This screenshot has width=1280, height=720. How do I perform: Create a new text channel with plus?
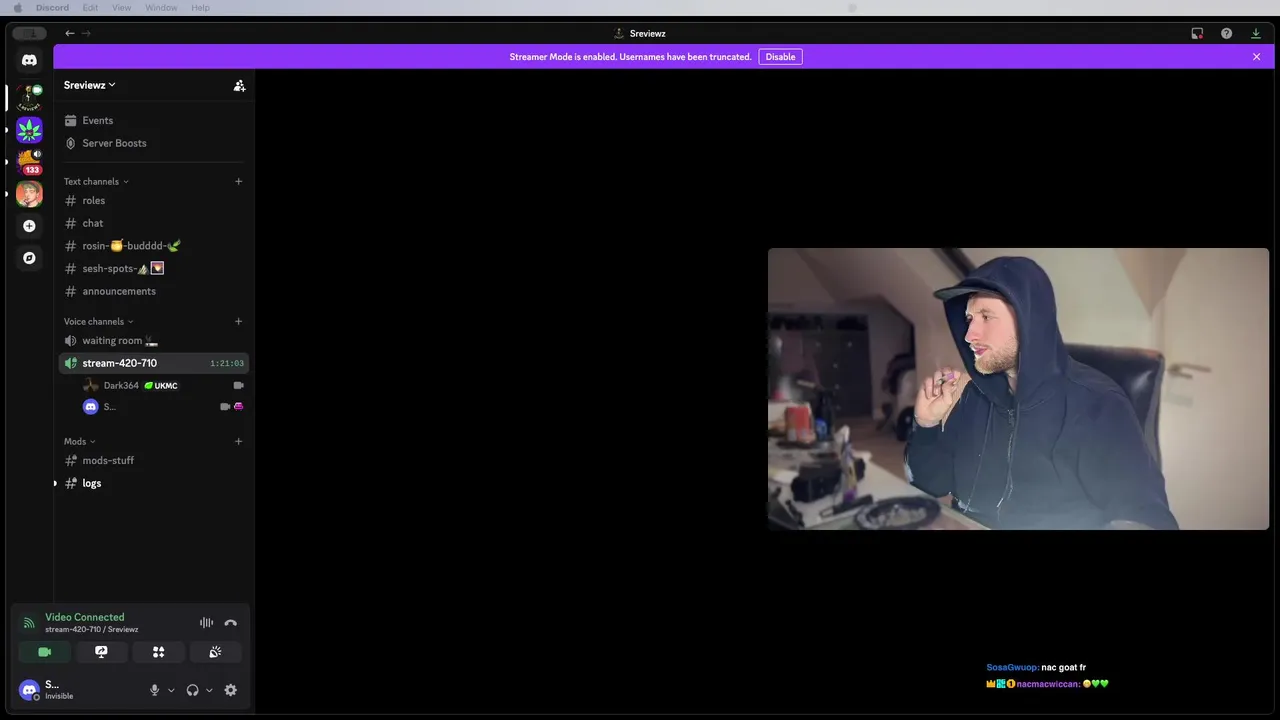click(x=238, y=181)
